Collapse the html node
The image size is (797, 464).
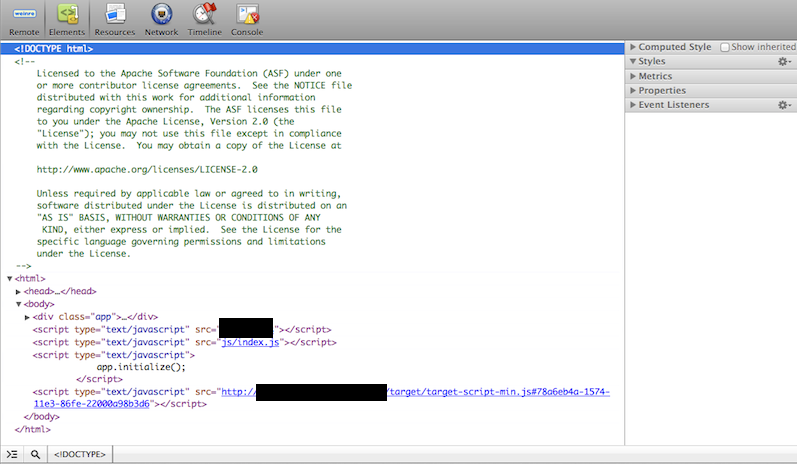10,279
